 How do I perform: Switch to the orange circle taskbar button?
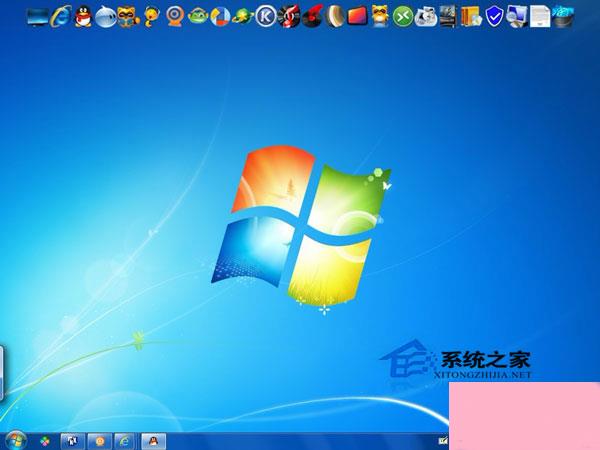click(x=99, y=442)
